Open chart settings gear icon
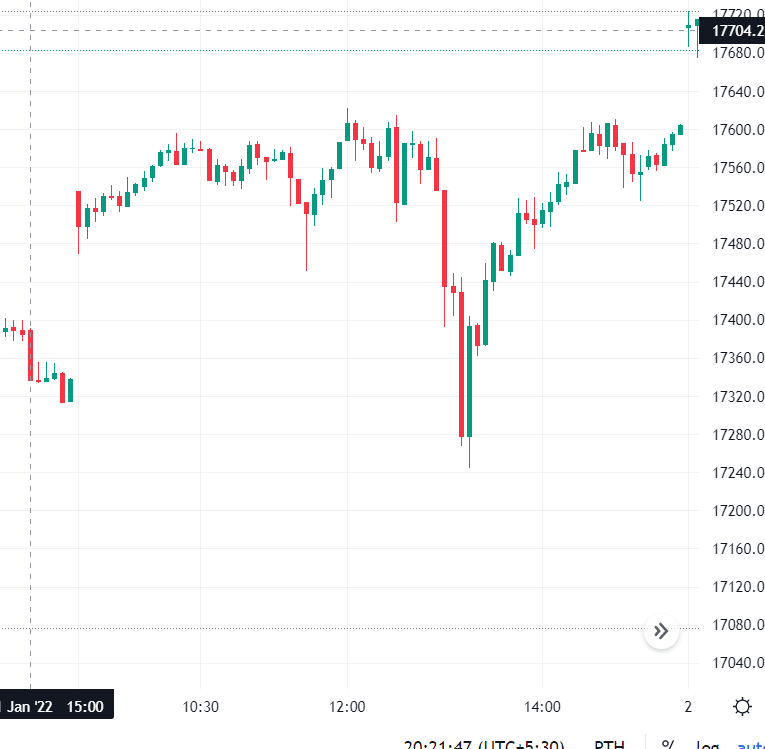This screenshot has height=749, width=765. tap(742, 706)
